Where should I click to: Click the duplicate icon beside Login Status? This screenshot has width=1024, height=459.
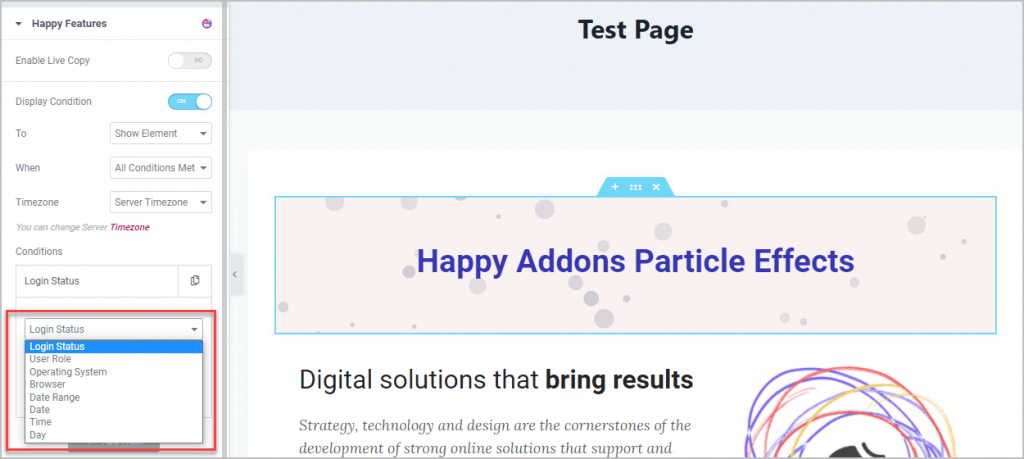click(195, 281)
